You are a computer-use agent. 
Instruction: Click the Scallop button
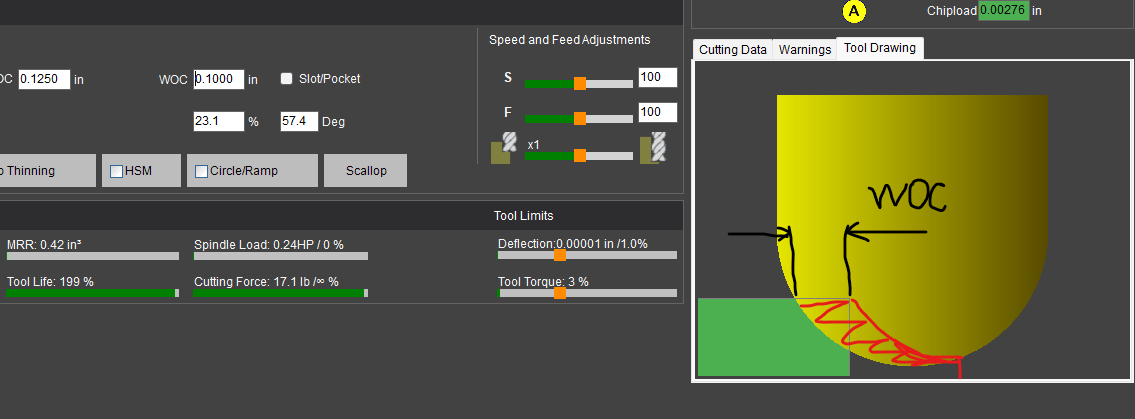click(x=366, y=171)
